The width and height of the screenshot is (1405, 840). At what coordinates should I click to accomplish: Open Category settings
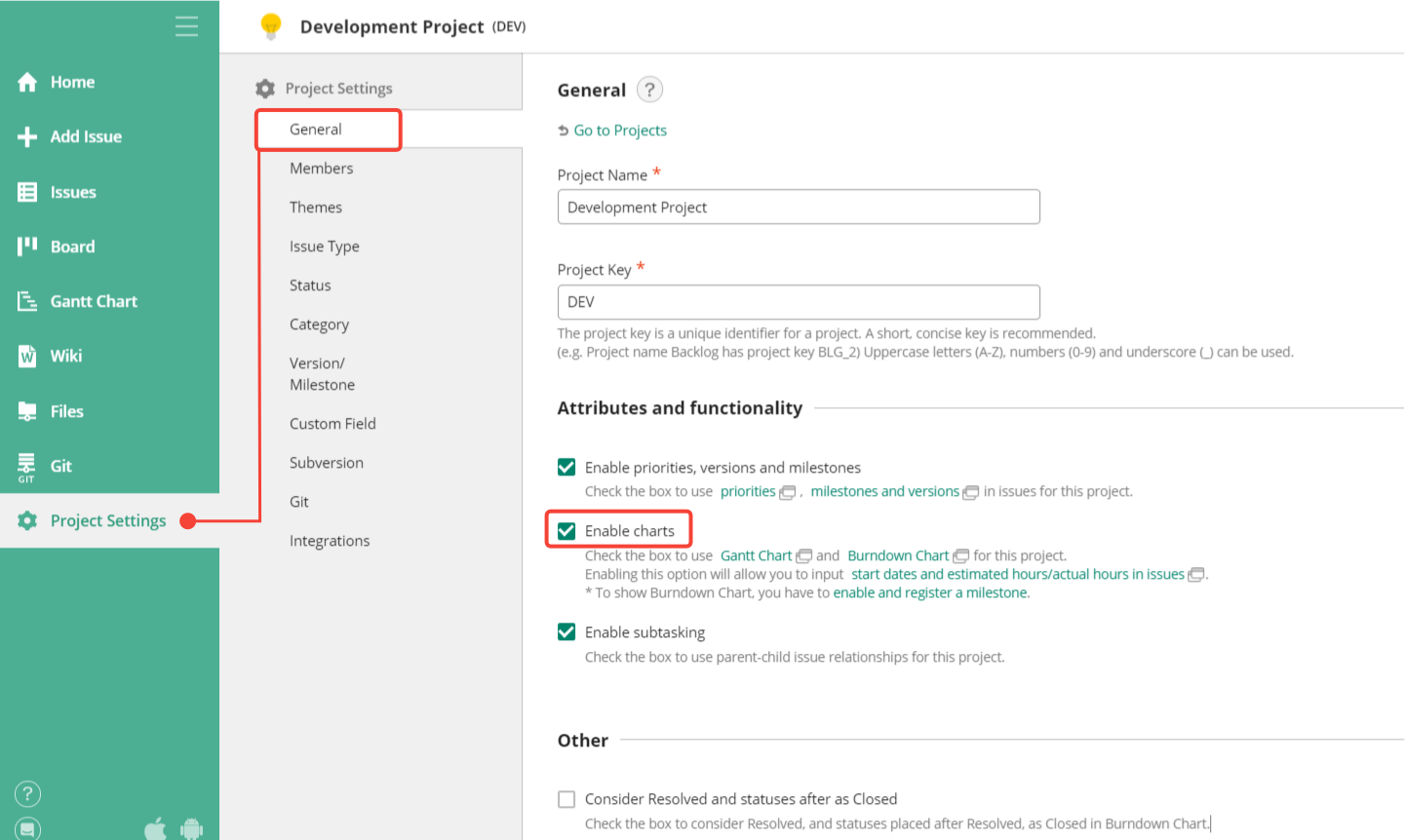[319, 325]
